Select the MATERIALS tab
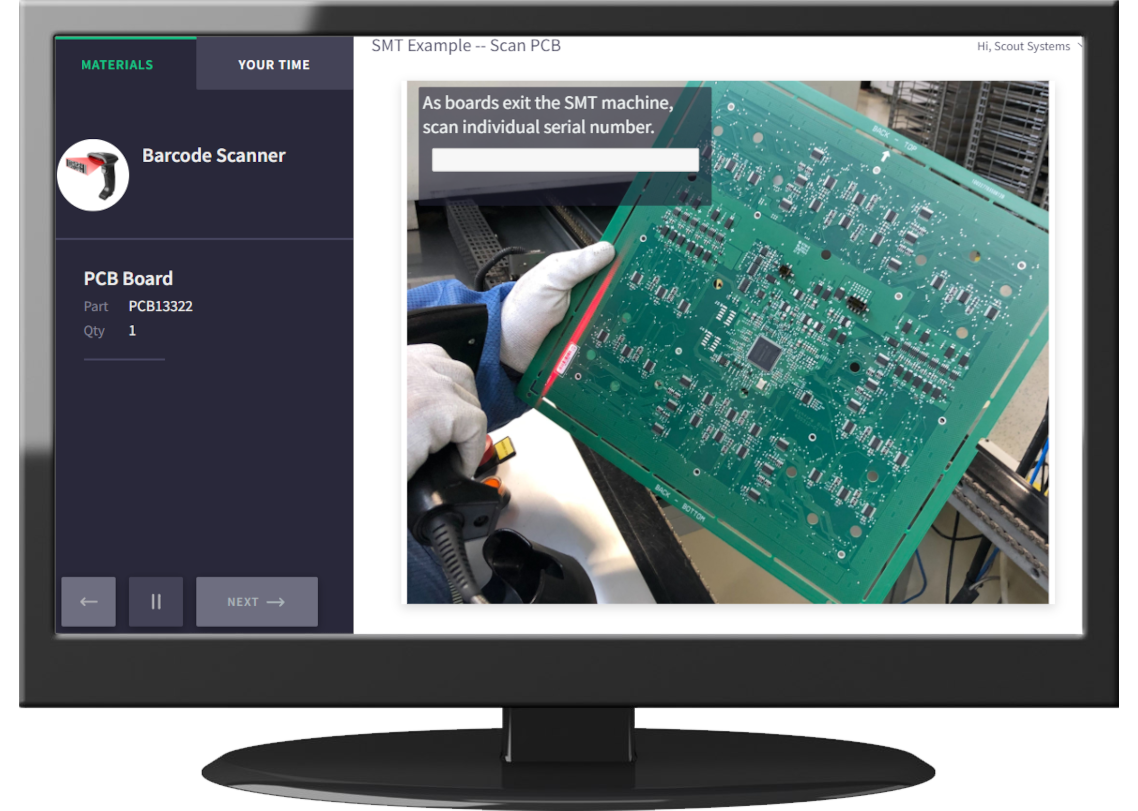The width and height of the screenshot is (1138, 811). (117, 65)
